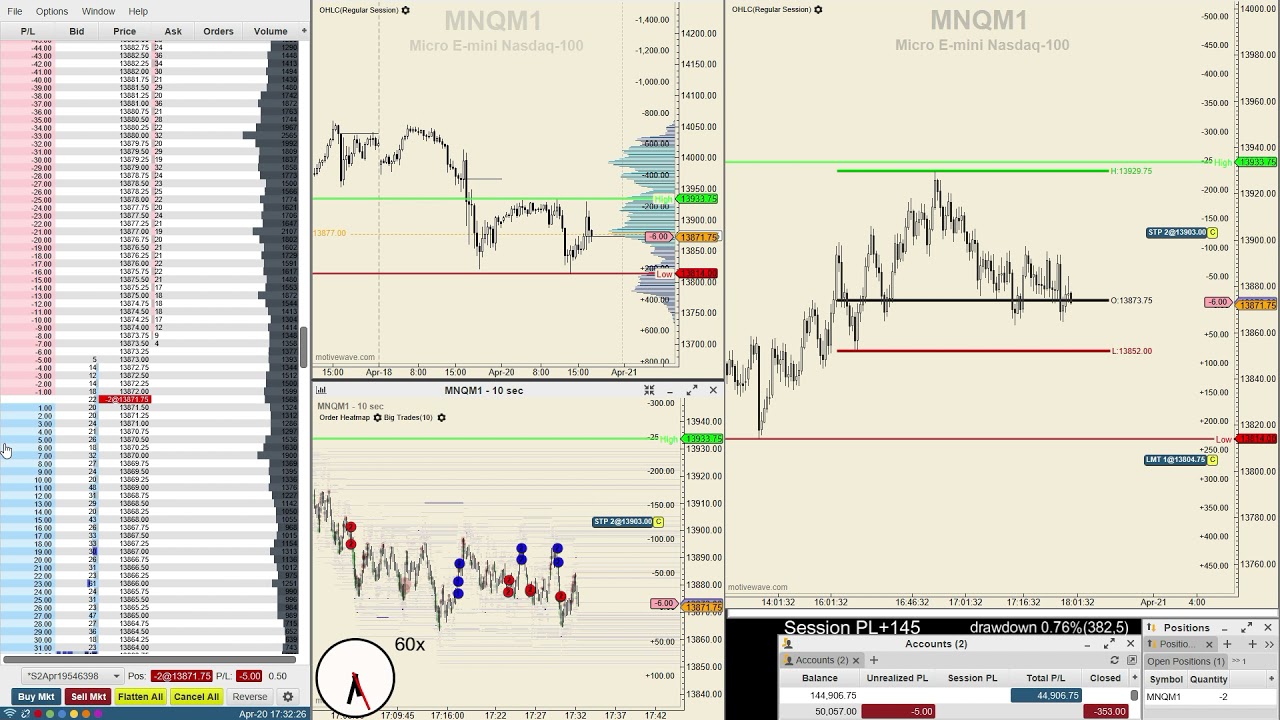Switch to the Open Positions (1) tab
Image resolution: width=1280 pixels, height=720 pixels.
(x=1186, y=661)
